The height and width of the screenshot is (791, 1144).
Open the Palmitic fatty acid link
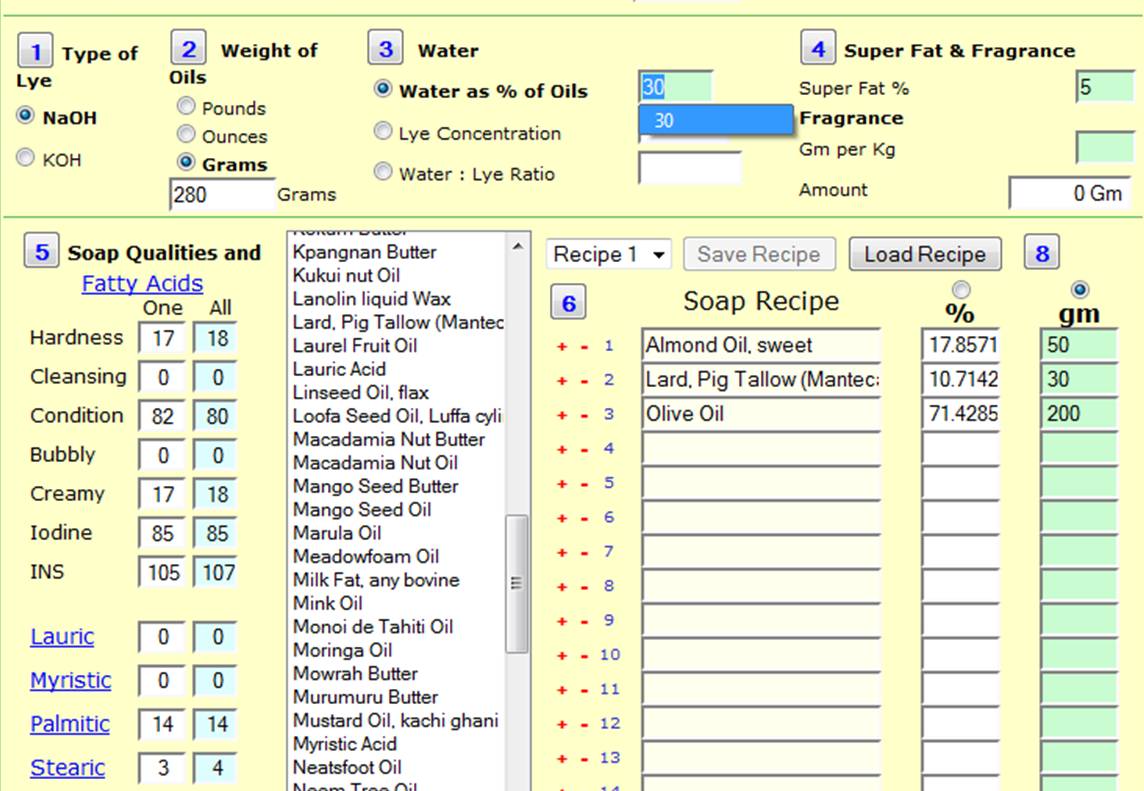(x=70, y=724)
